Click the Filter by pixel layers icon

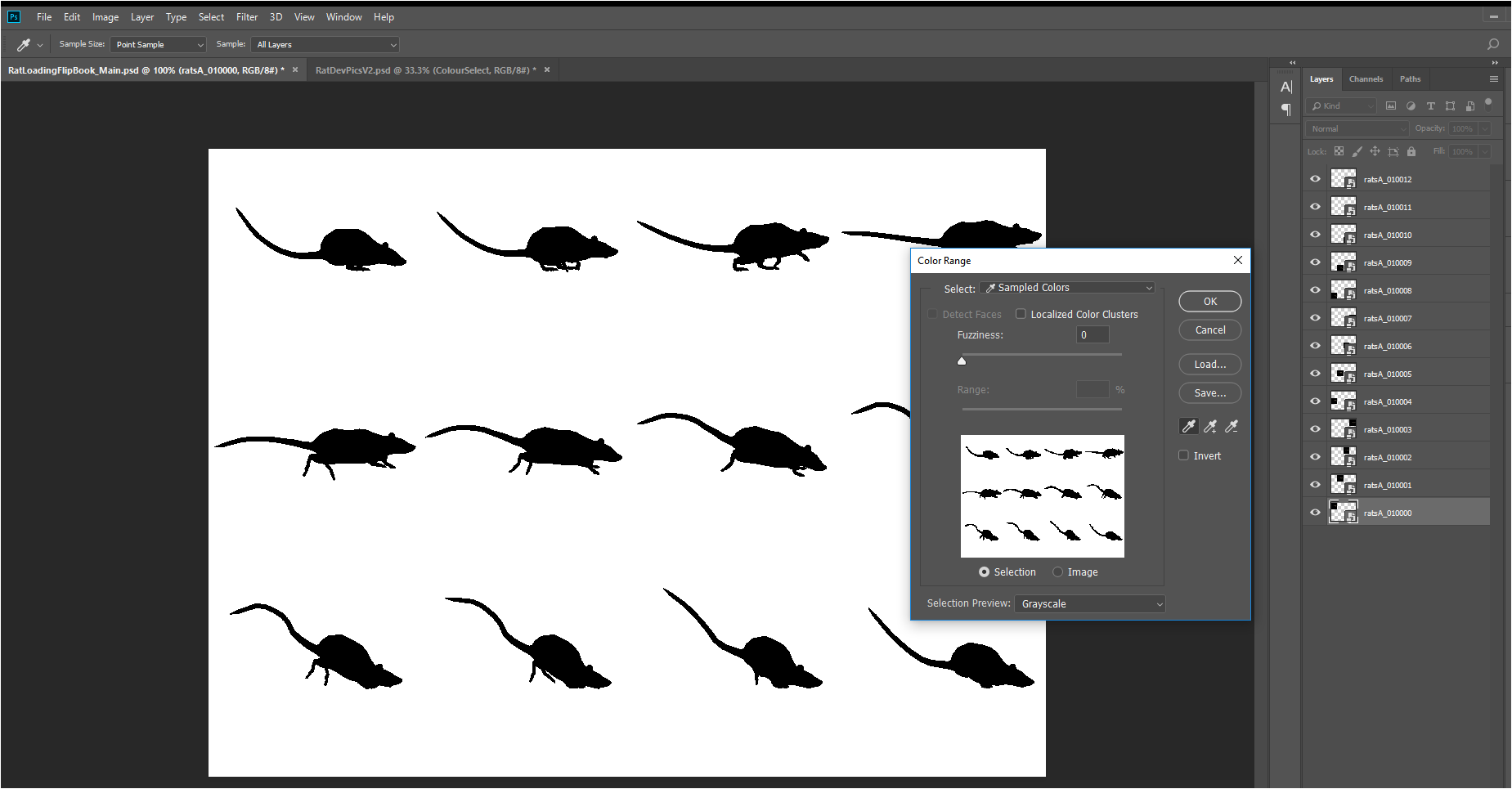(1390, 105)
